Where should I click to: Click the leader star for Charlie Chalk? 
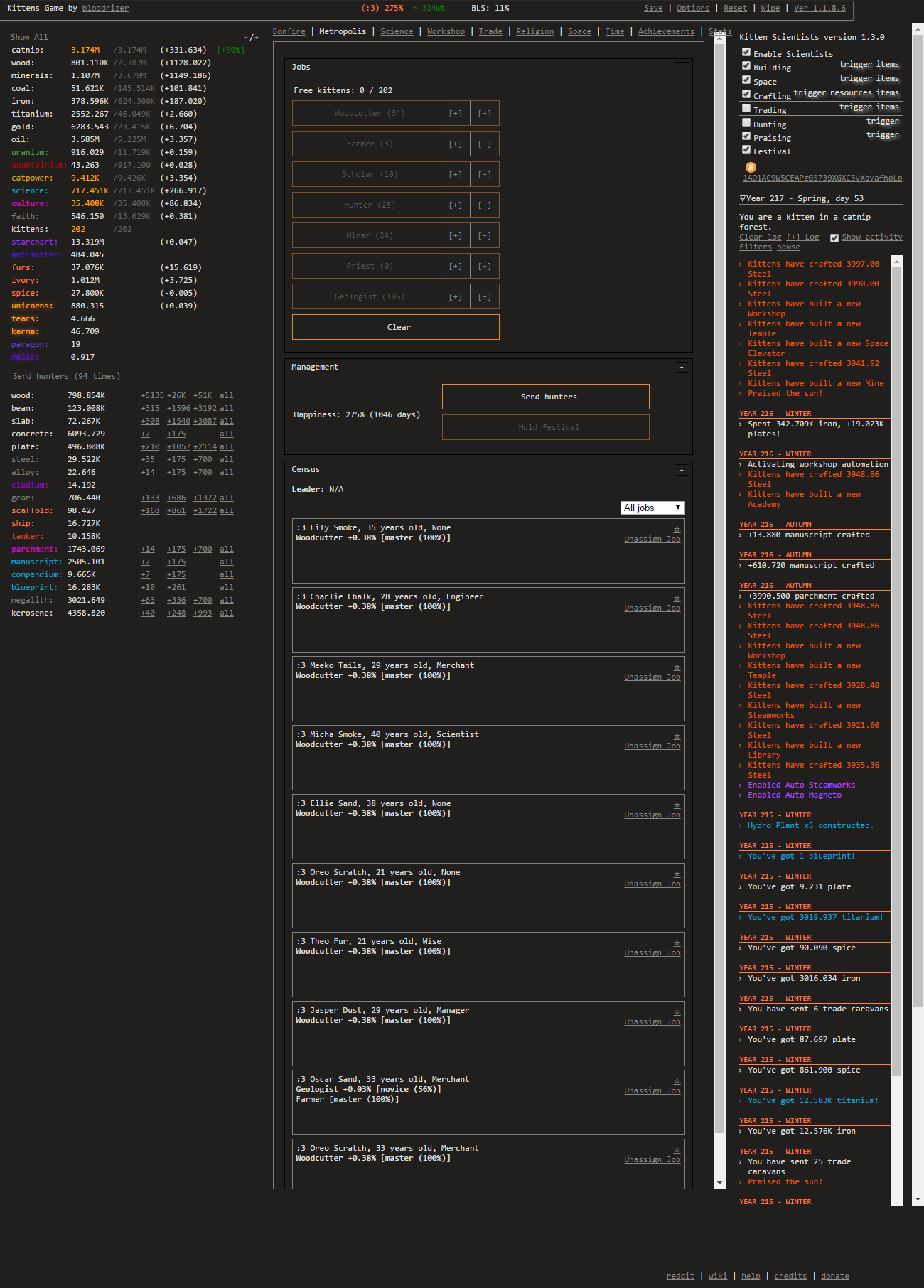click(x=677, y=598)
